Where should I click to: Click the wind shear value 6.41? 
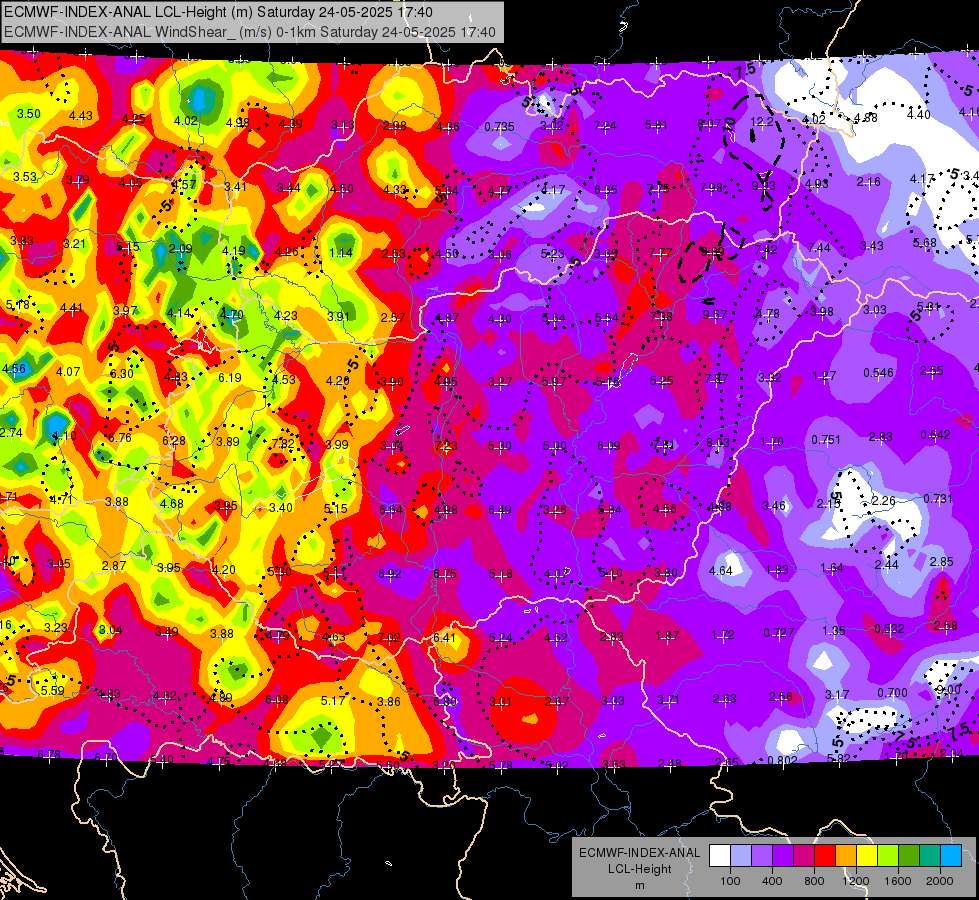point(444,637)
